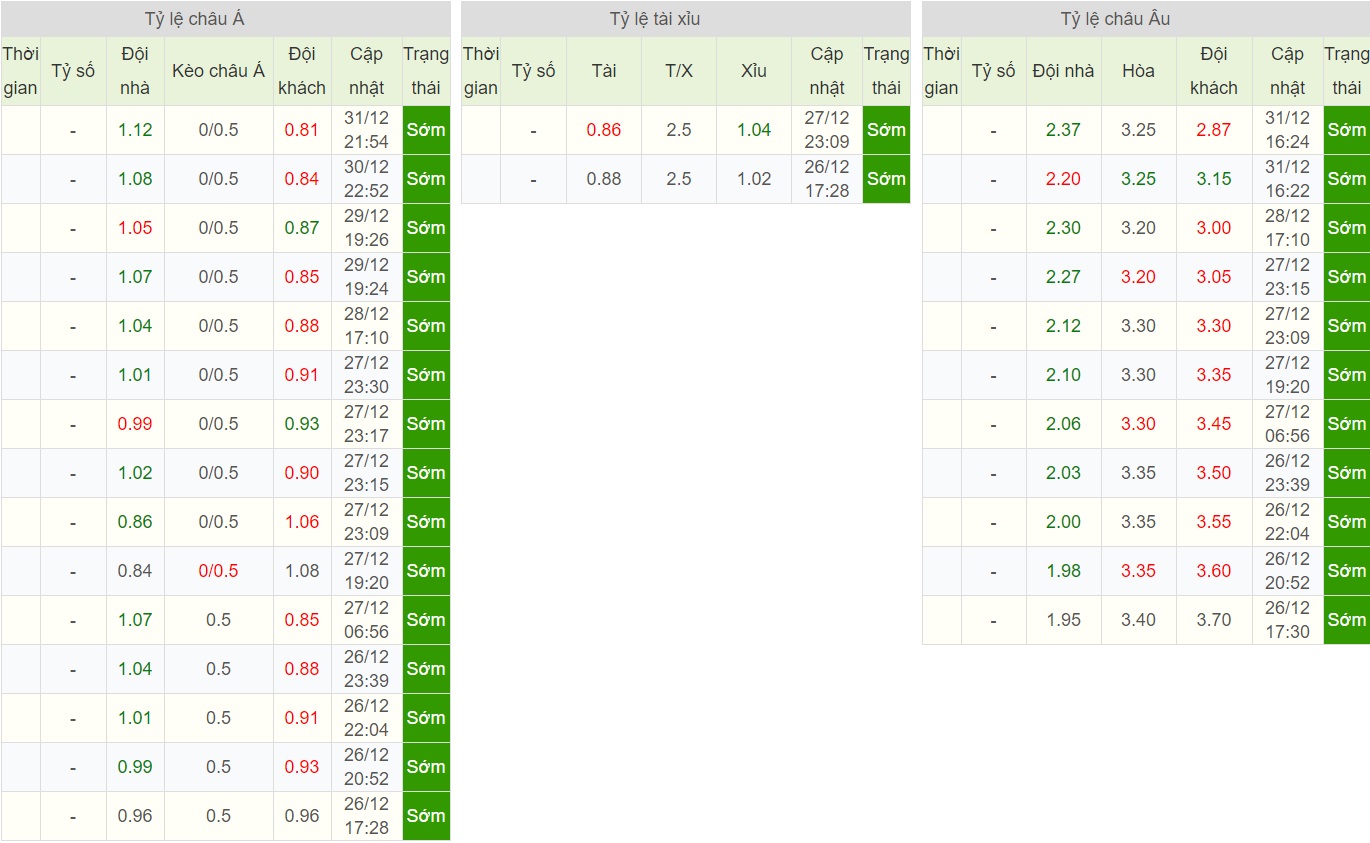Click the 'Xỉu' column header

754,71
